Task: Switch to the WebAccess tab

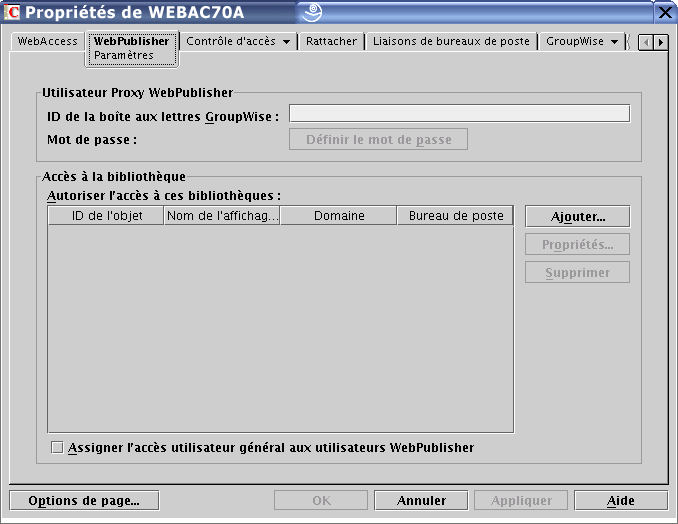Action: tap(48, 42)
